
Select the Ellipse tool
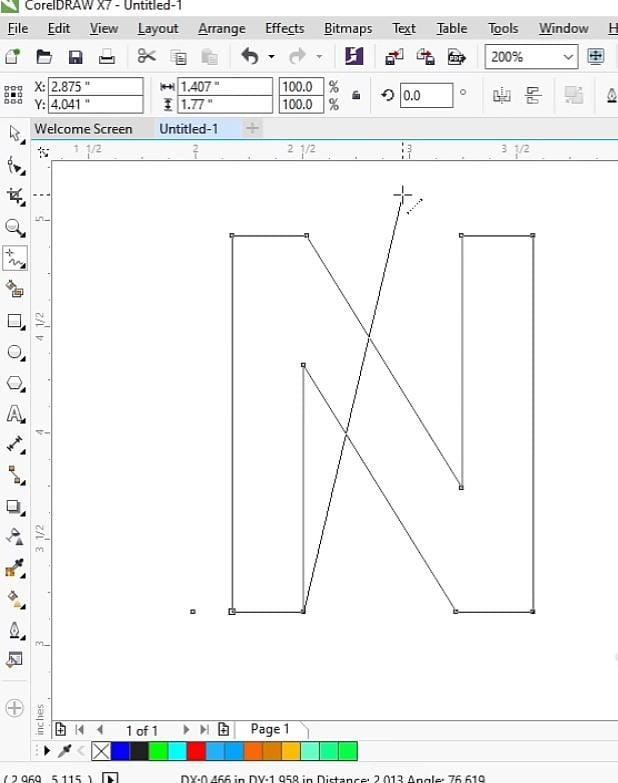click(15, 353)
